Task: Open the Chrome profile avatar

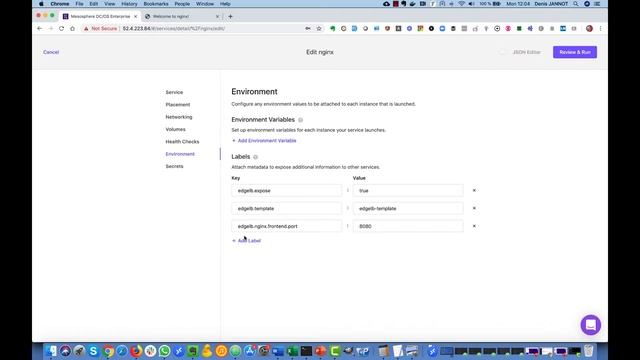Action: coord(589,29)
